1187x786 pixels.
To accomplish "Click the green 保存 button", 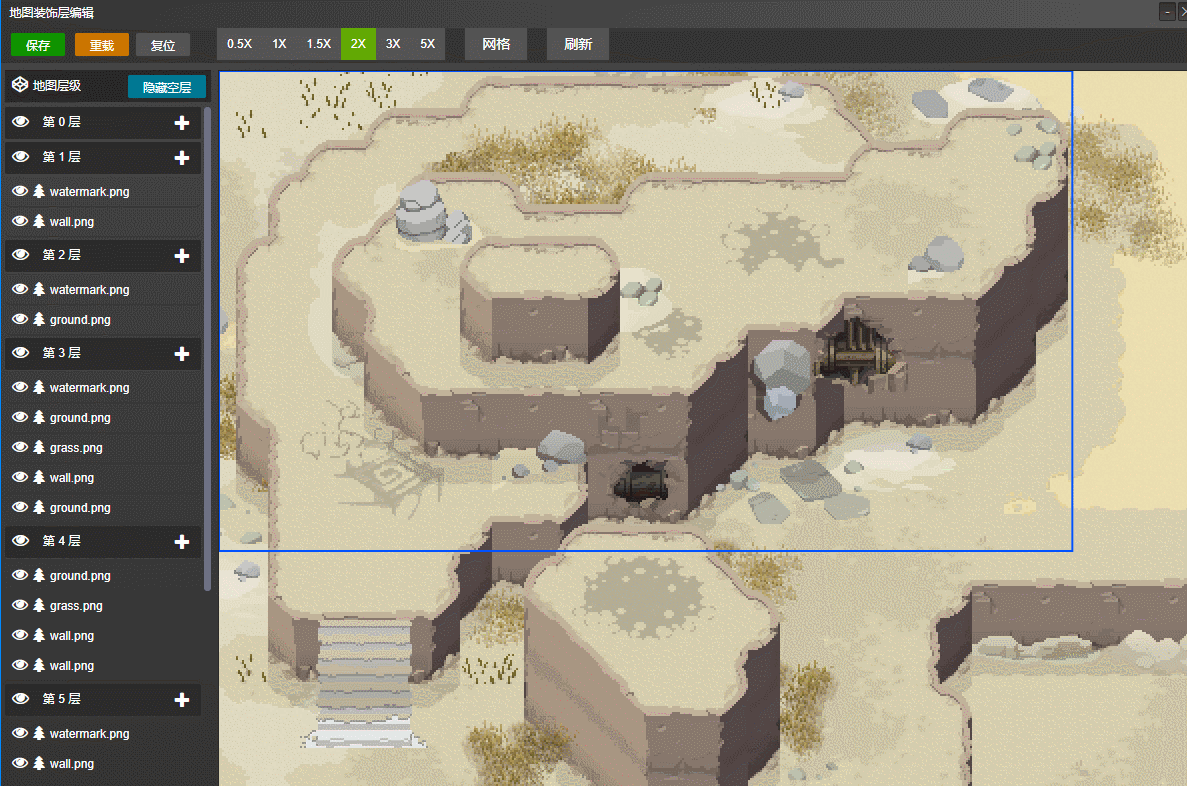I will pyautogui.click(x=38, y=45).
